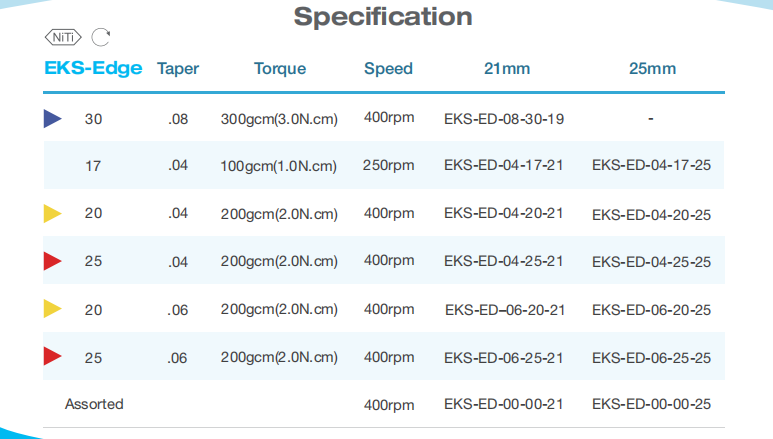Click the 300gcm(3.0N.cm) torque value
The image size is (773, 439).
click(x=279, y=119)
